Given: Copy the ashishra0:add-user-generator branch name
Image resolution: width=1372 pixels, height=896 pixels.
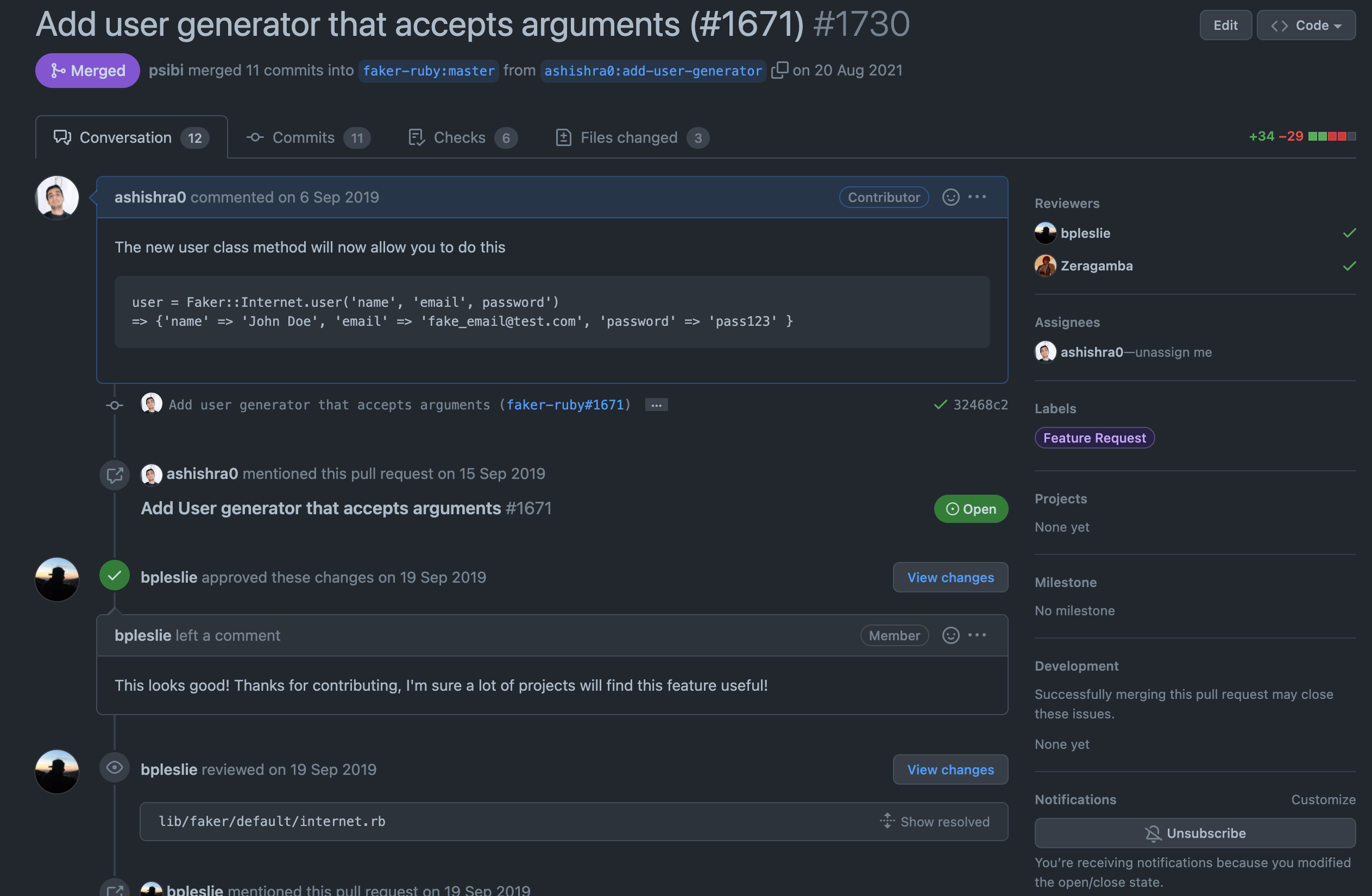Looking at the screenshot, I should click(x=779, y=70).
